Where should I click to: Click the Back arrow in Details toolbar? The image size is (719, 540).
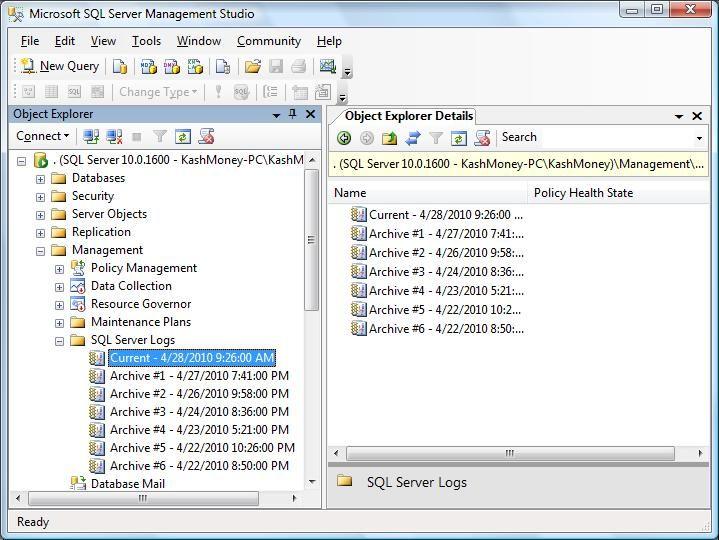coord(343,138)
